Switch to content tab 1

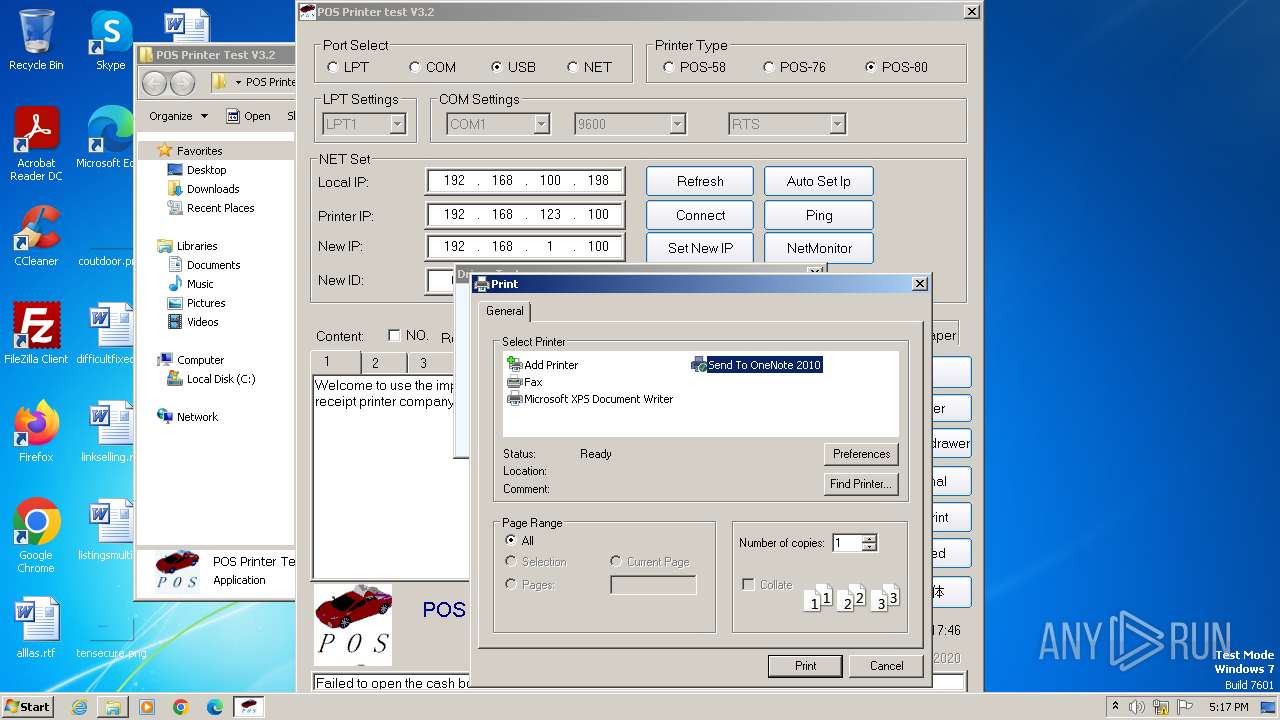[327, 362]
